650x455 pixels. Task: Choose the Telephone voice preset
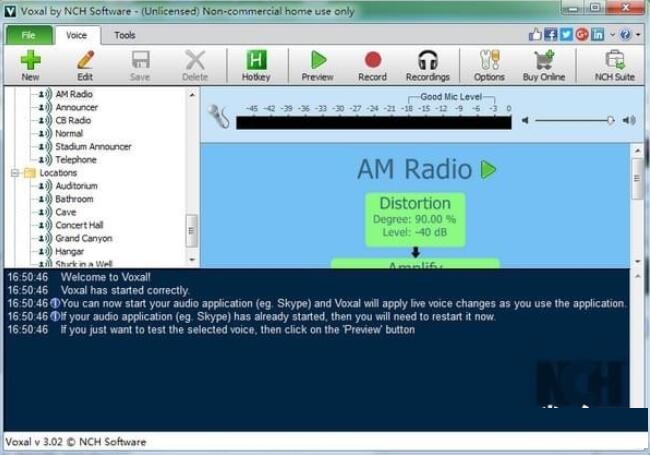[x=76, y=159]
